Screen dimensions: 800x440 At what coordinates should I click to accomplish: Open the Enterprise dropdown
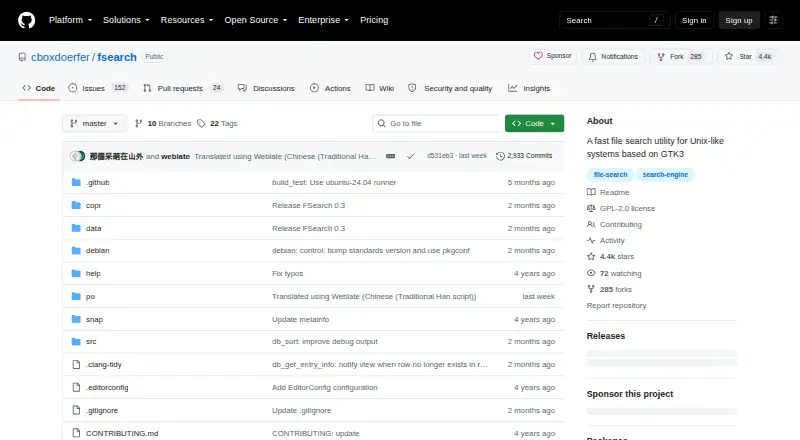click(323, 20)
